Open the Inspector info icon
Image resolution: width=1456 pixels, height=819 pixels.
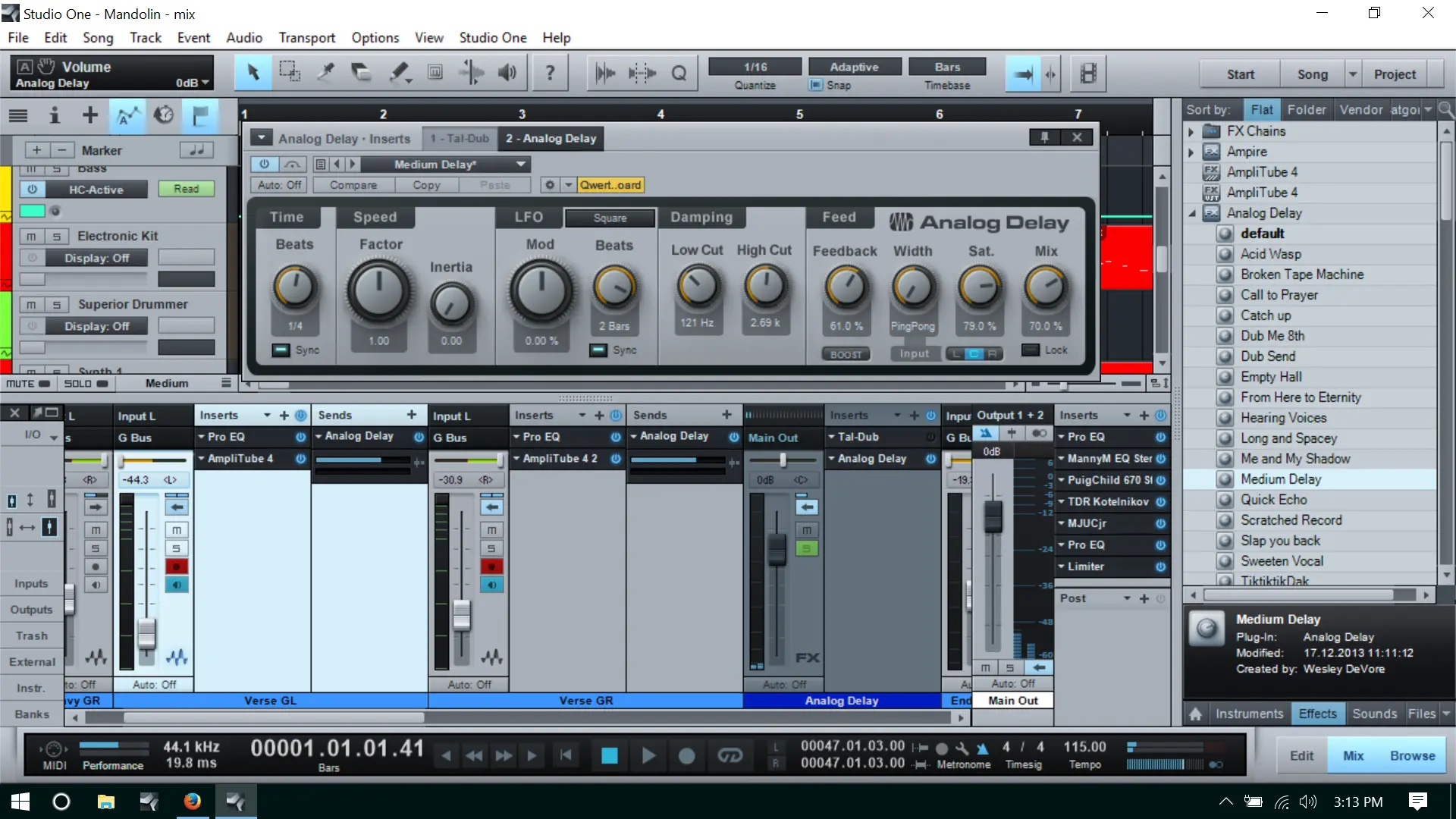[54, 115]
